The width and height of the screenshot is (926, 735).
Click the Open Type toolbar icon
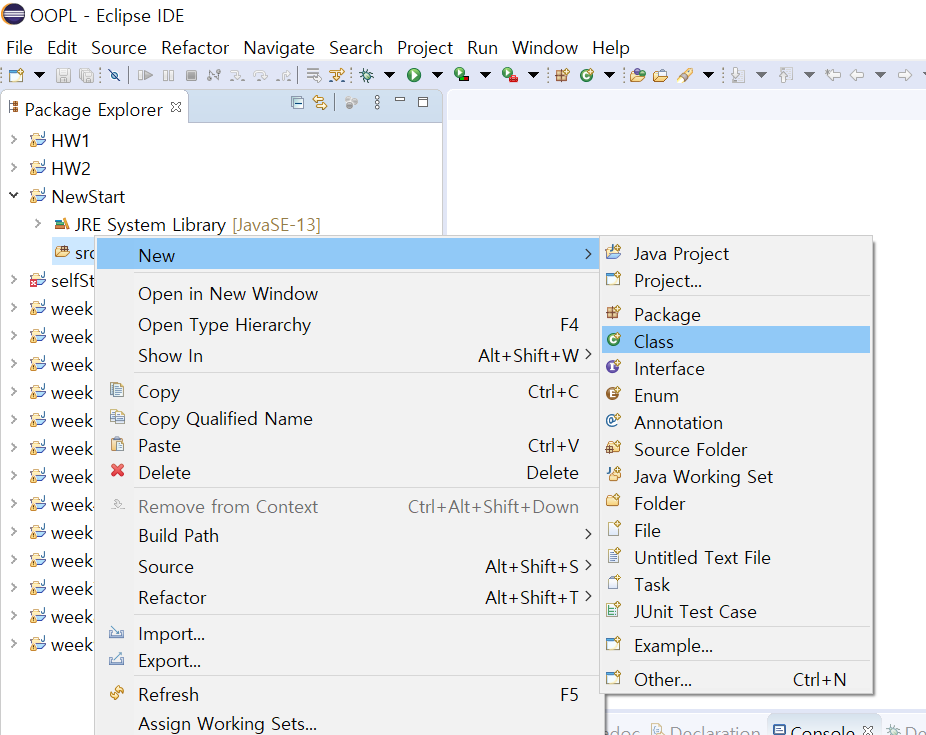click(x=637, y=75)
